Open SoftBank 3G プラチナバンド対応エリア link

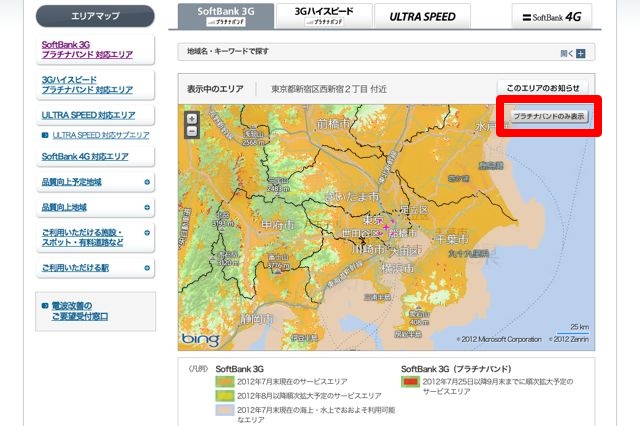click(87, 49)
